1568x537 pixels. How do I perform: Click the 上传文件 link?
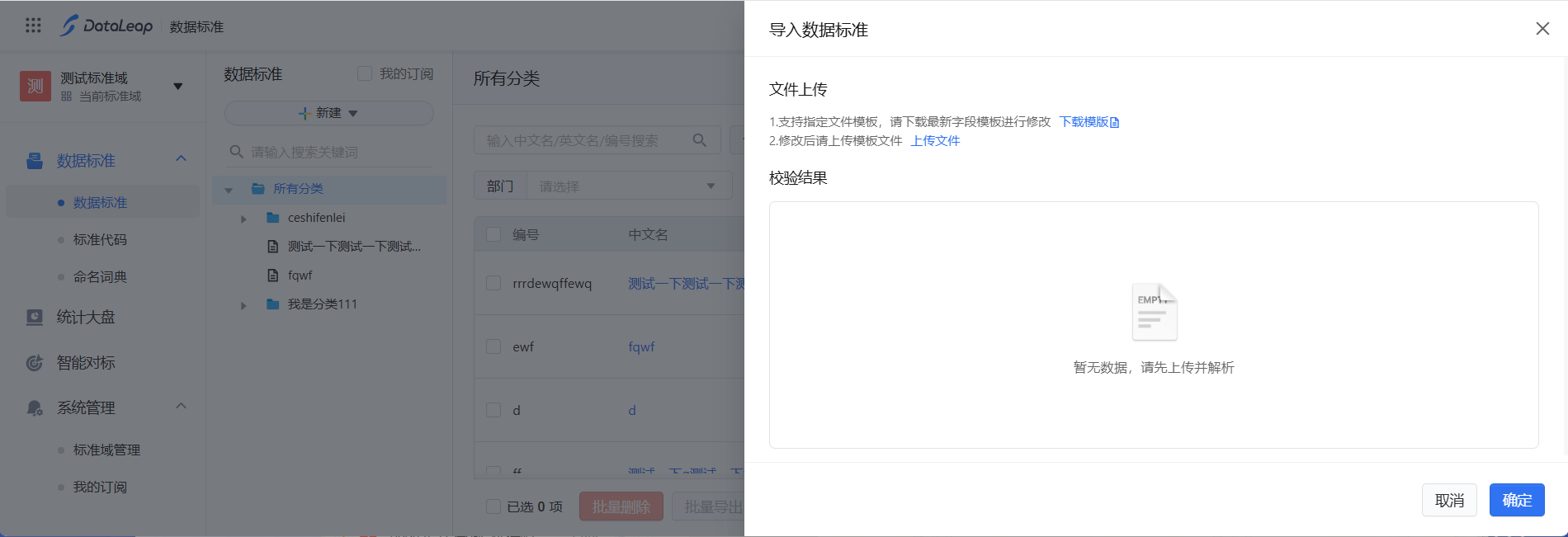(935, 140)
